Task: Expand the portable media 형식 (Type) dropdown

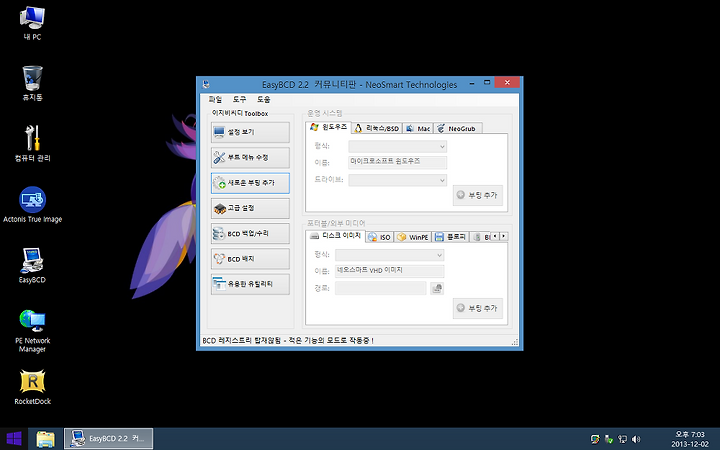Action: 389,255
